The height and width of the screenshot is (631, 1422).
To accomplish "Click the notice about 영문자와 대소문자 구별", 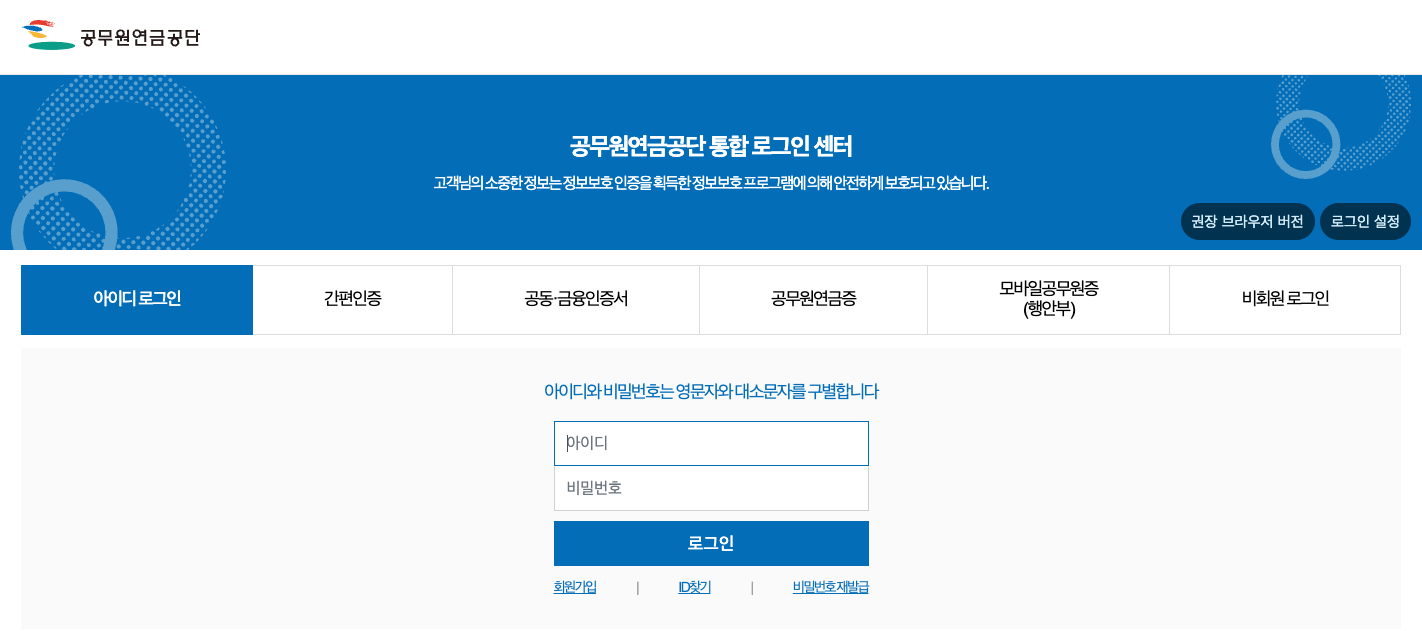I will click(x=711, y=391).
